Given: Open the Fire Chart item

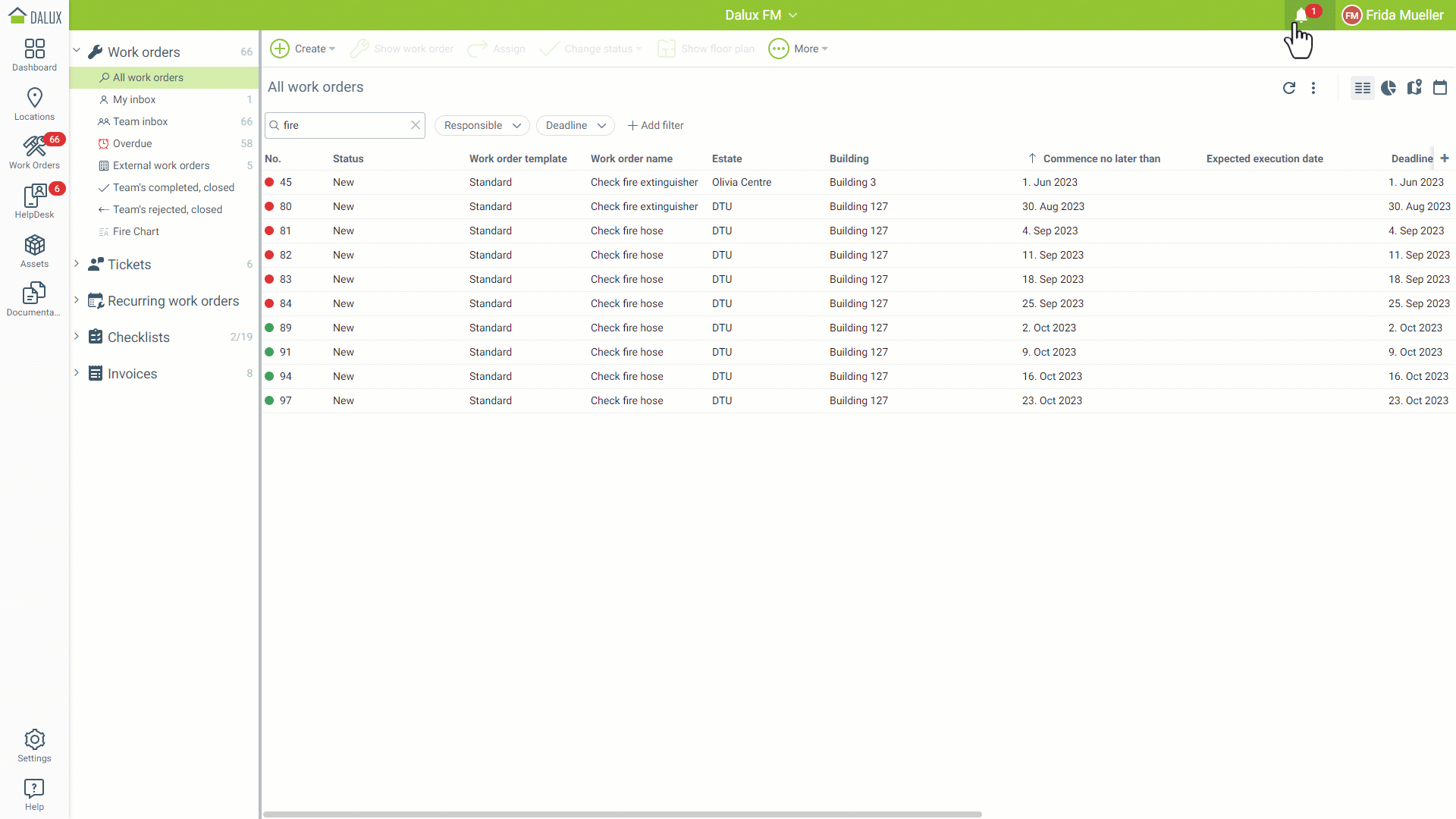Looking at the screenshot, I should (x=136, y=231).
